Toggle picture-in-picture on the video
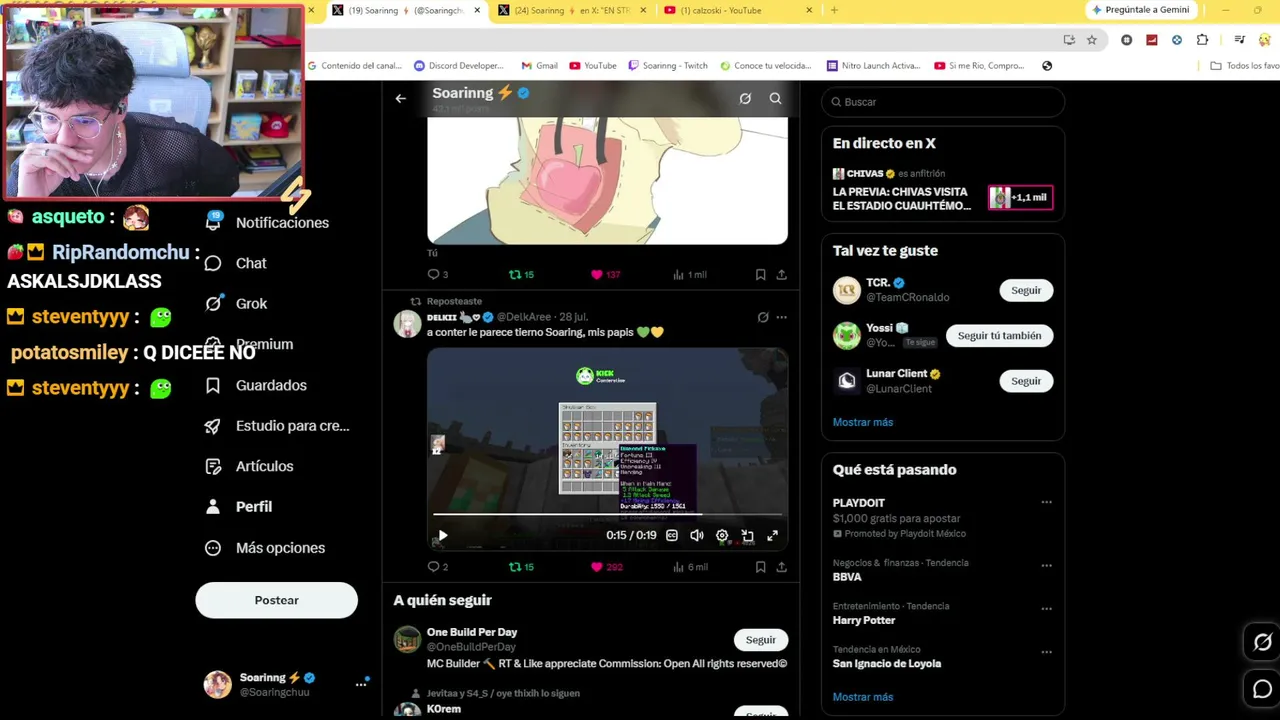The image size is (1280, 720). [747, 535]
